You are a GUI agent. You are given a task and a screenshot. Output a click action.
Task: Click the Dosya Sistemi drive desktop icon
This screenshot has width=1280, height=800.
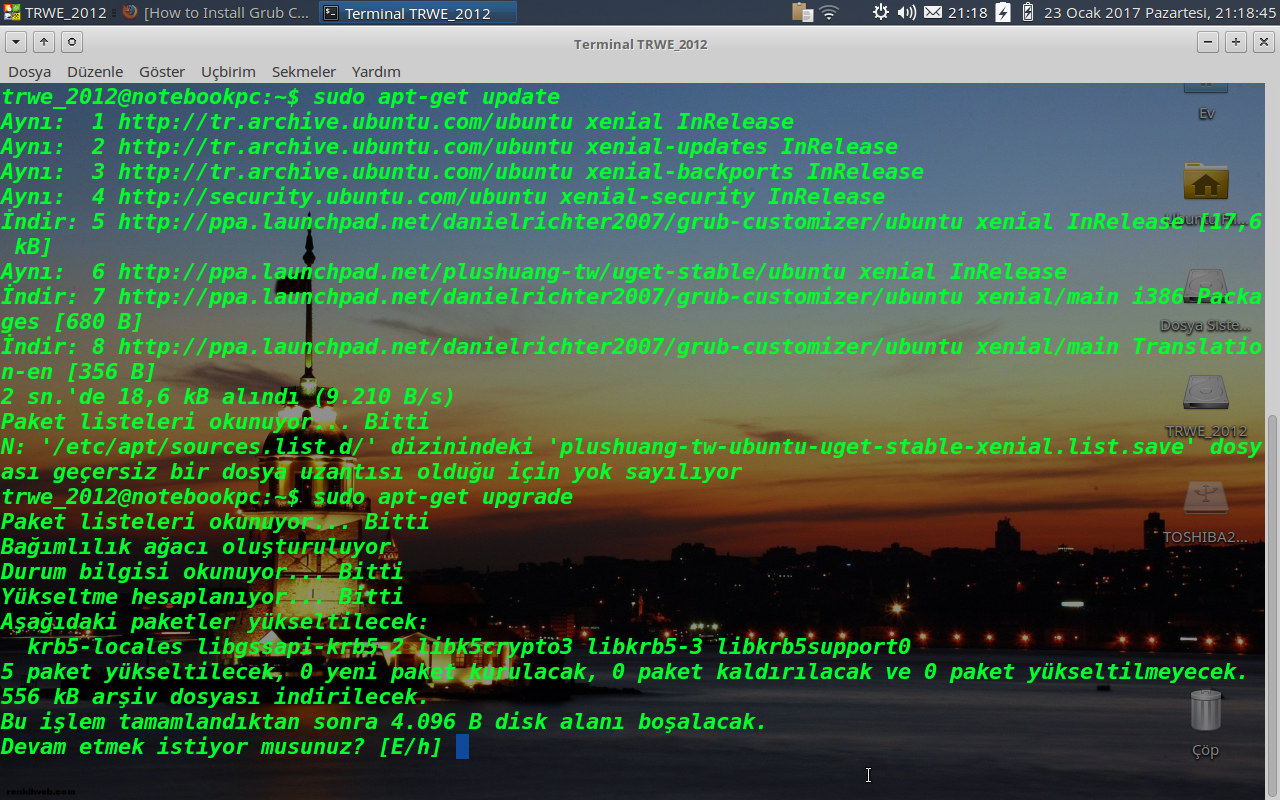click(1206, 287)
